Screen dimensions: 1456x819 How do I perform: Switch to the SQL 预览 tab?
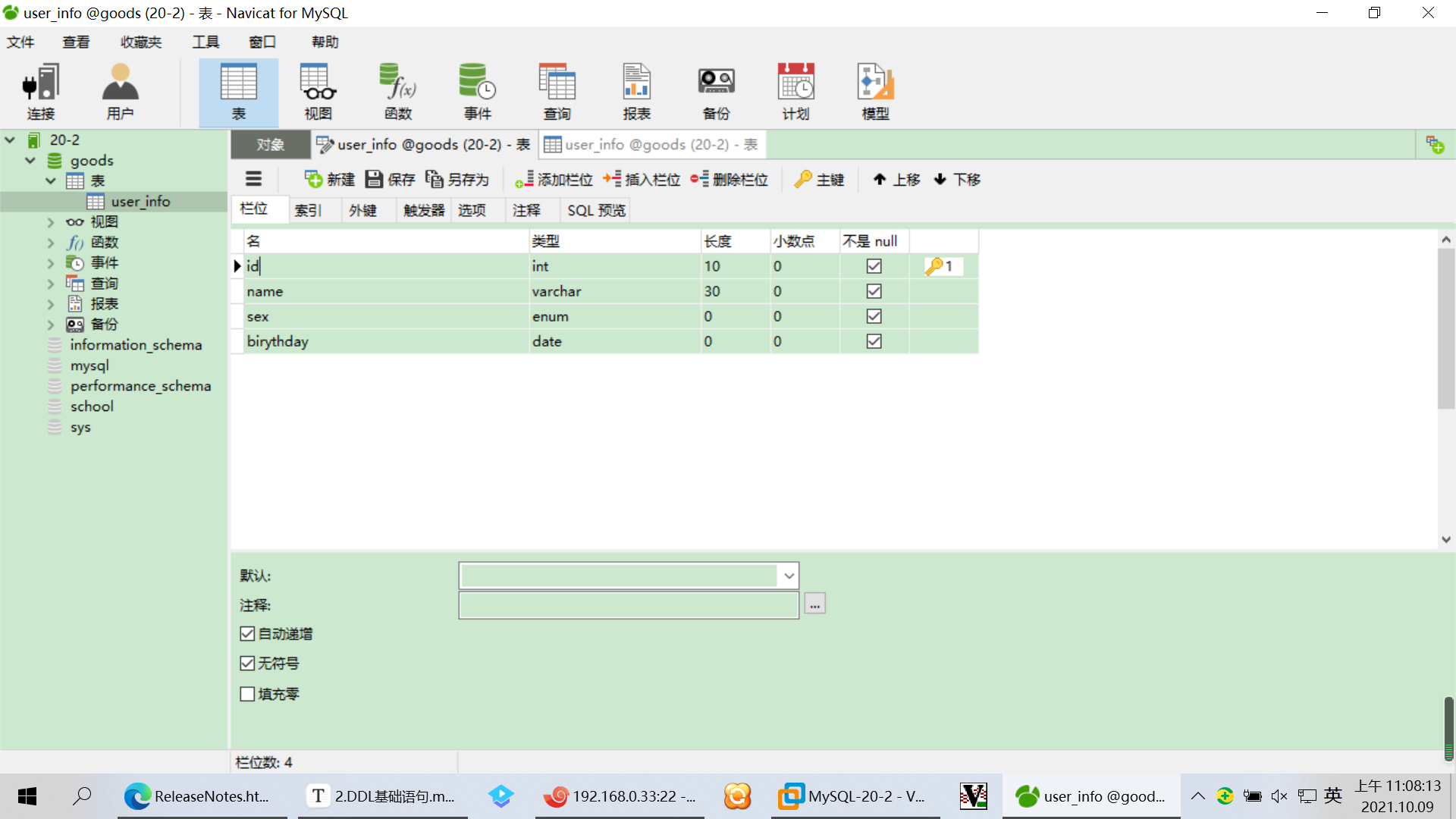click(x=596, y=210)
